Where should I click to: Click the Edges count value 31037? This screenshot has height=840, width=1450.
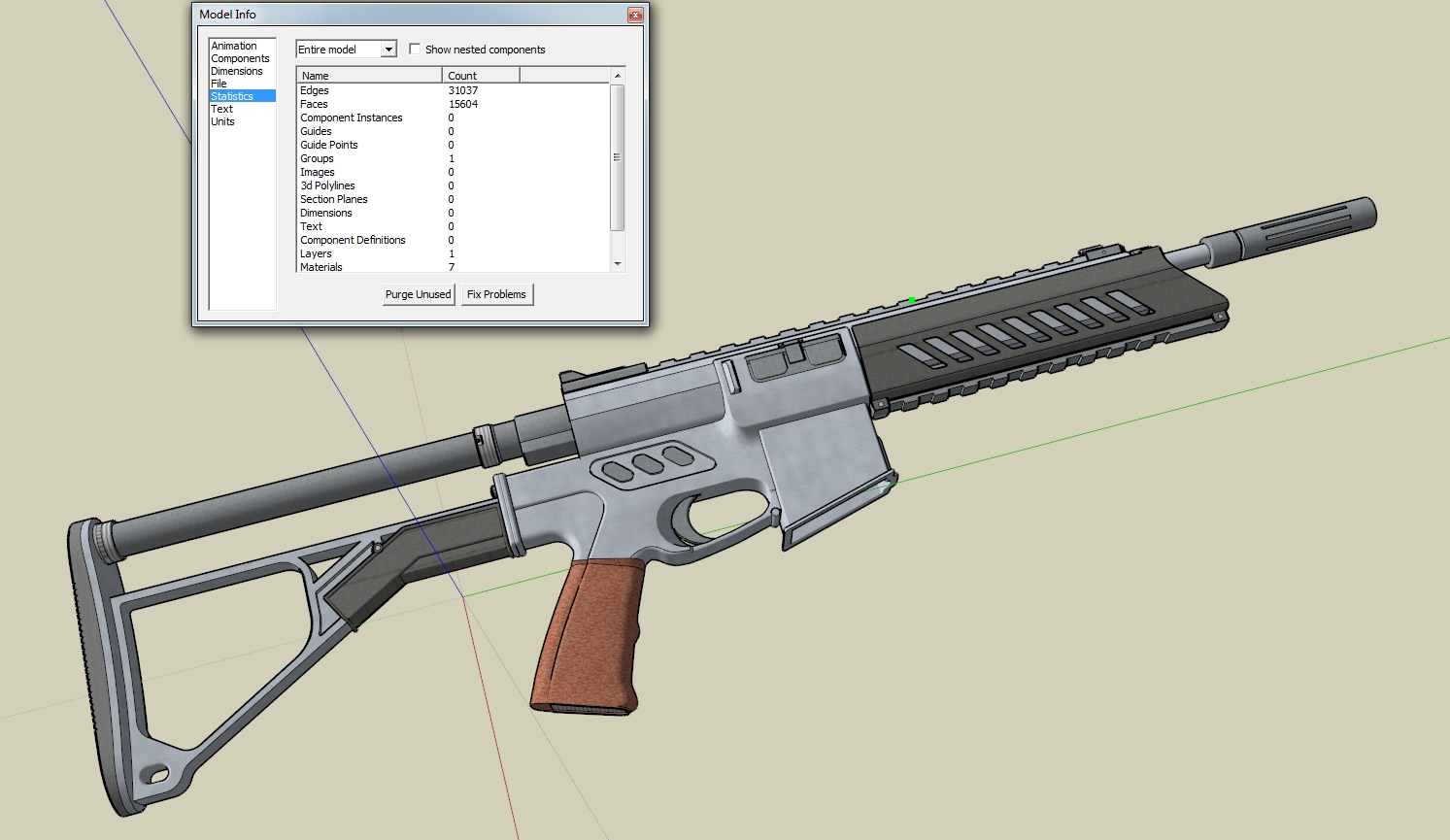463,90
